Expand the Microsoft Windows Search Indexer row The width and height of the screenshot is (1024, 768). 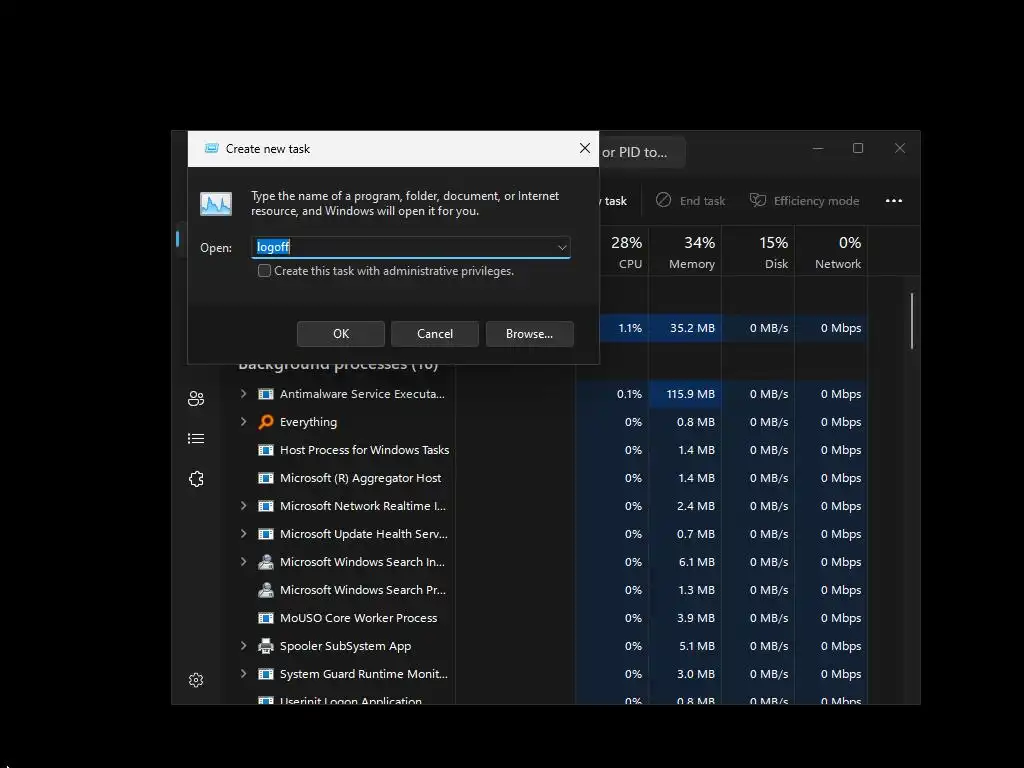[244, 562]
